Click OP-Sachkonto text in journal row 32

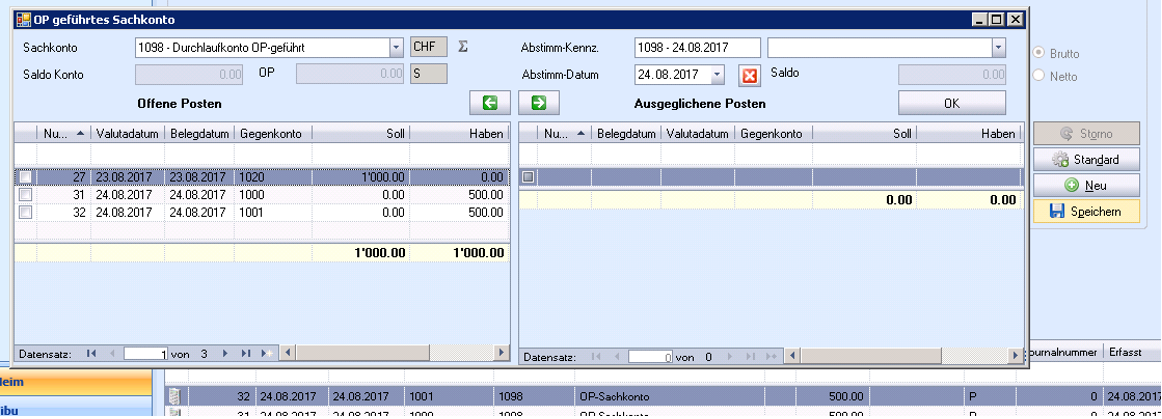click(x=612, y=397)
